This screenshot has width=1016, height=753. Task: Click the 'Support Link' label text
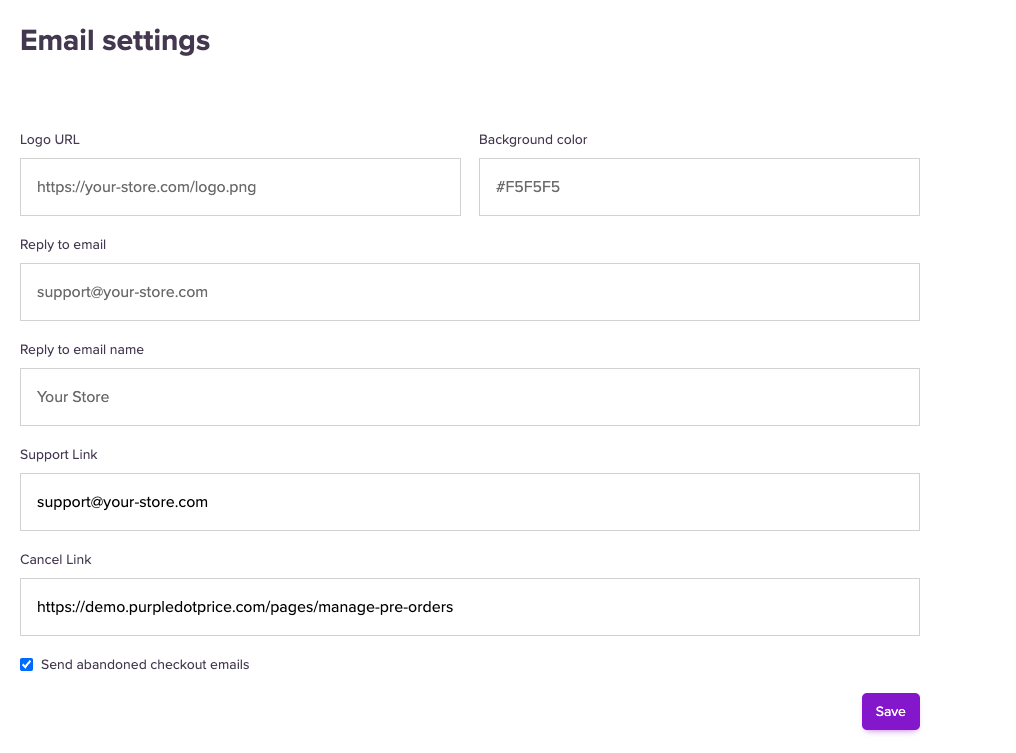[x=59, y=455]
